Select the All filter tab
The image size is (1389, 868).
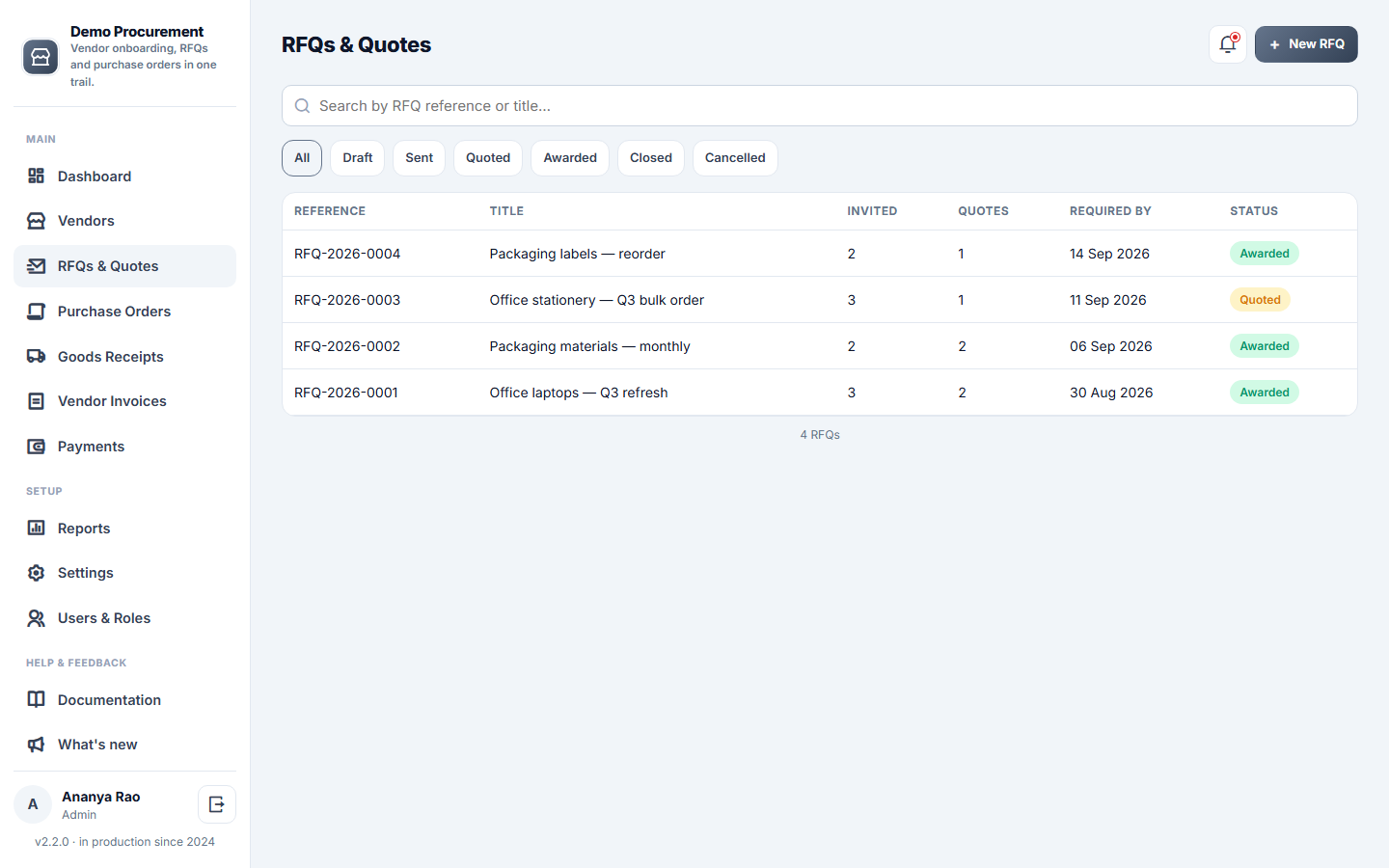pyautogui.click(x=302, y=158)
